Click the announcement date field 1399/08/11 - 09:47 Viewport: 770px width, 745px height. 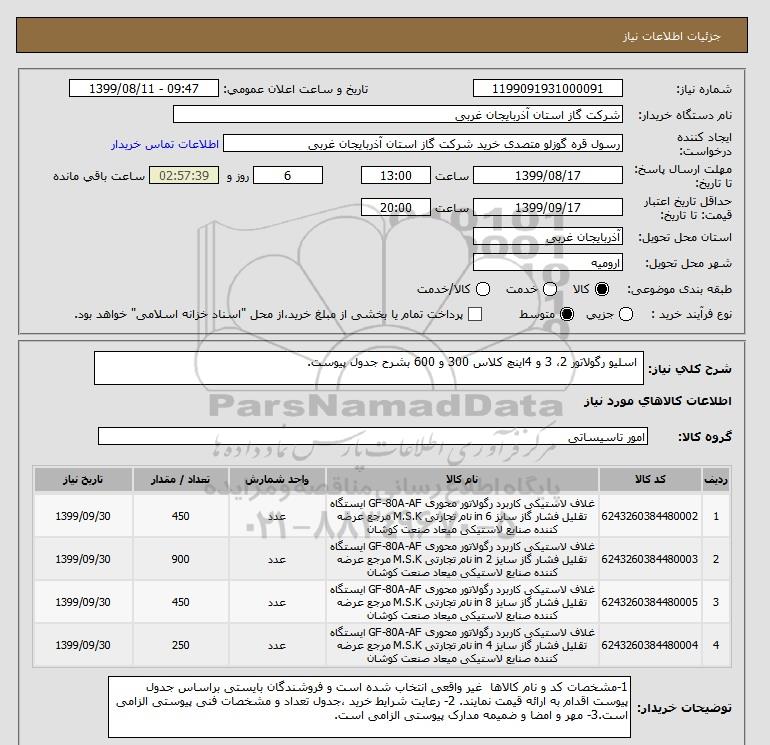pos(143,88)
